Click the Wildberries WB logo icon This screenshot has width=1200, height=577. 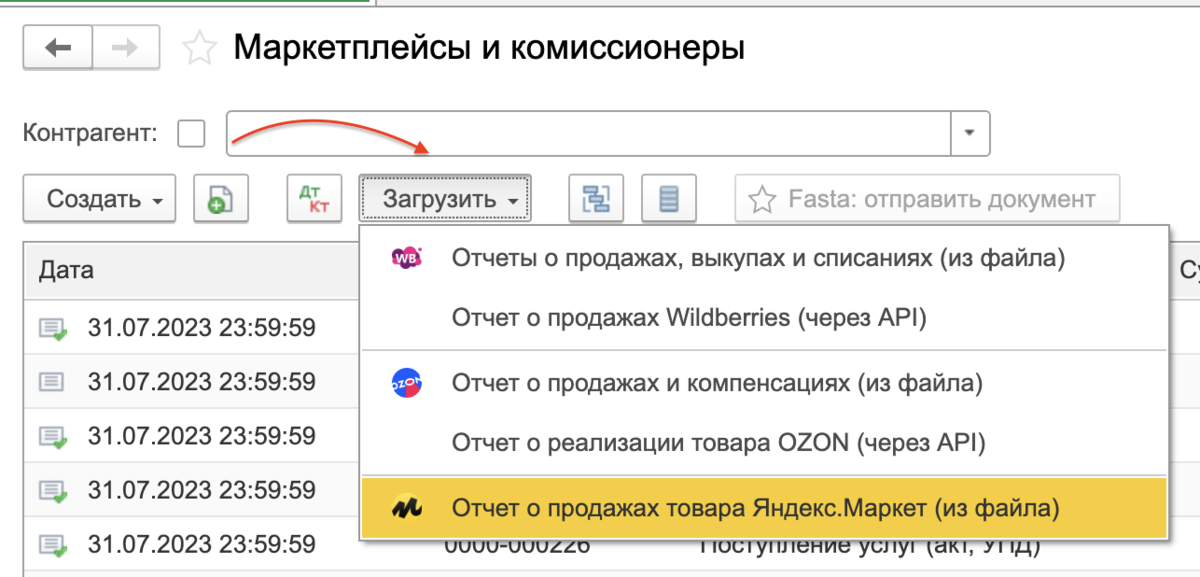[406, 258]
